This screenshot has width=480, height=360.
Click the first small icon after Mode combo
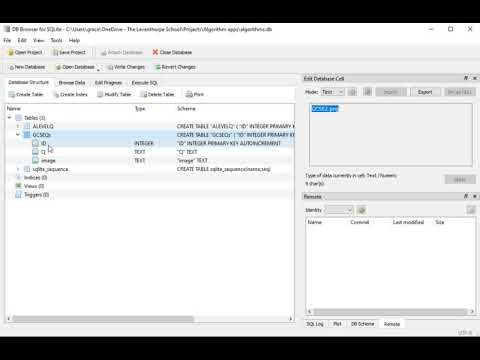point(353,92)
